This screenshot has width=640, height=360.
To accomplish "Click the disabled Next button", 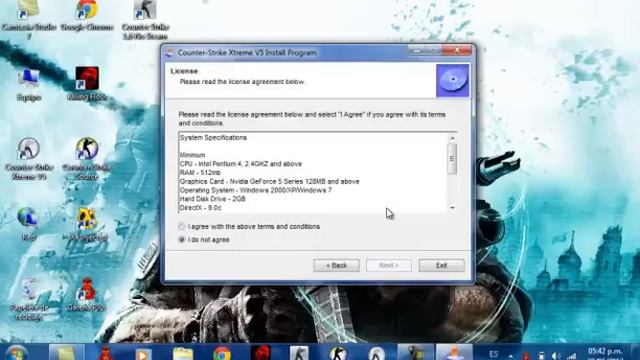I will coord(389,265).
